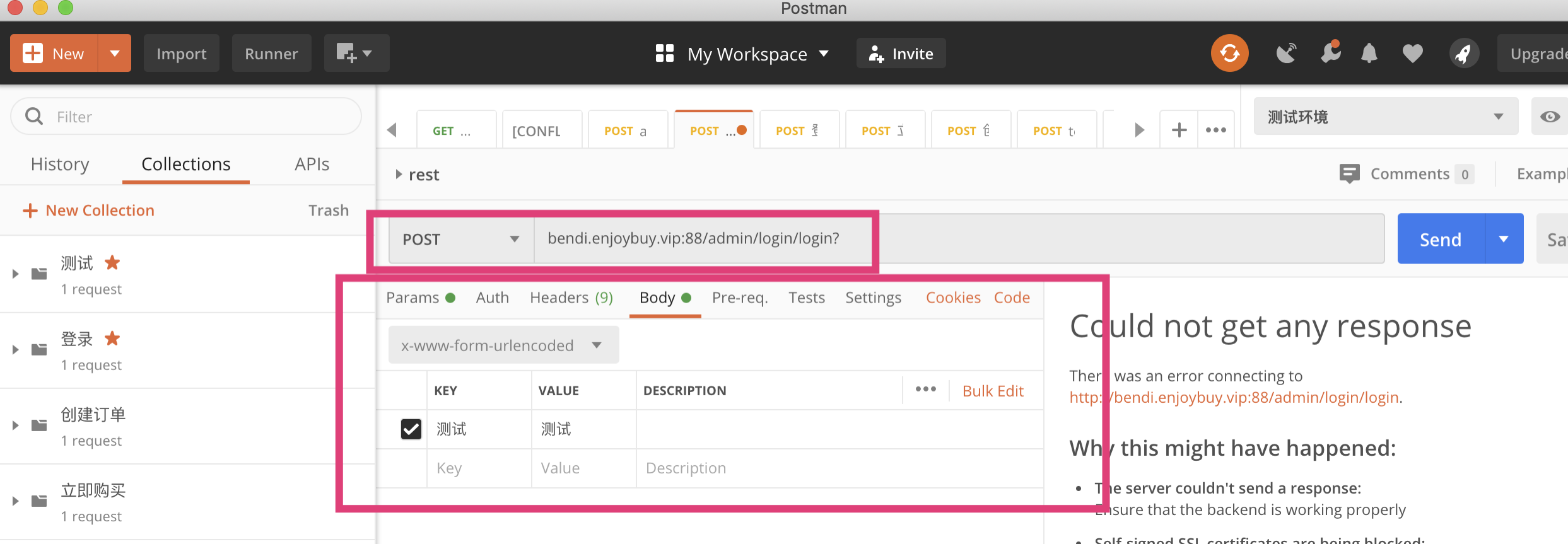Screen dimensions: 1568x544
Task: Open the satellite capture requests icon
Action: 1286,53
